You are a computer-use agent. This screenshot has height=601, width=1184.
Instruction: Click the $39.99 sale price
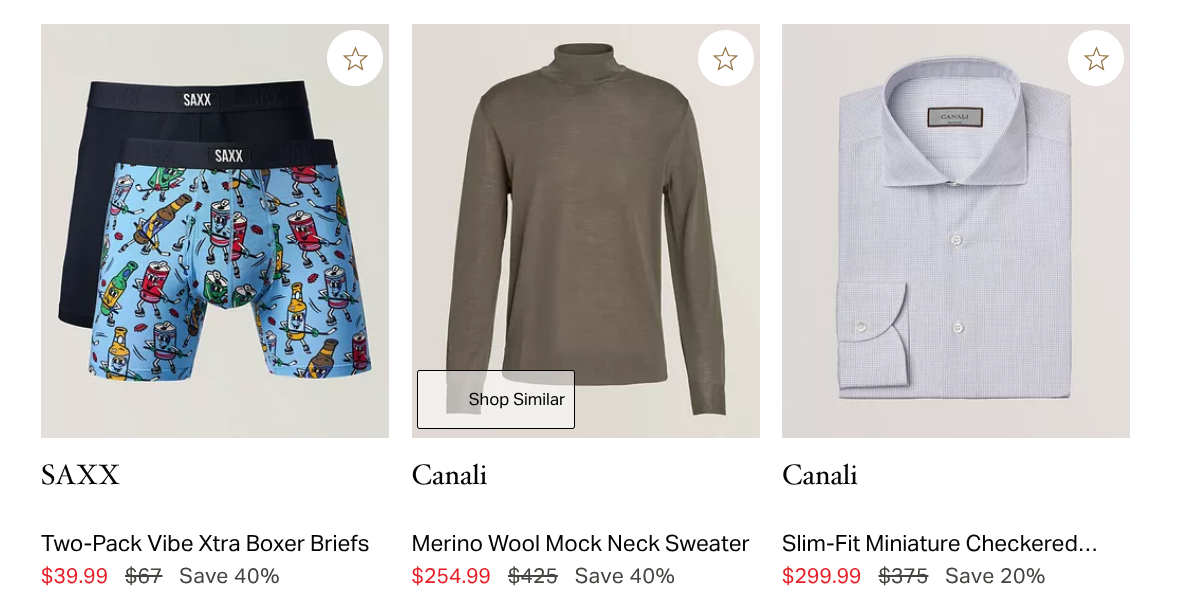pyautogui.click(x=75, y=576)
